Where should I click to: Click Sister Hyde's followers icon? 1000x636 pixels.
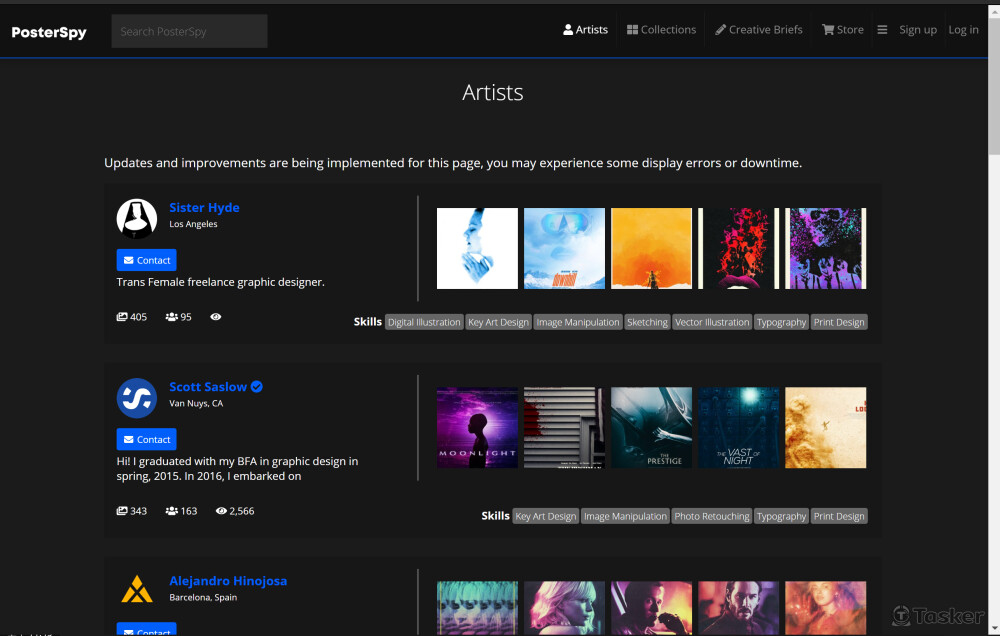pos(172,317)
